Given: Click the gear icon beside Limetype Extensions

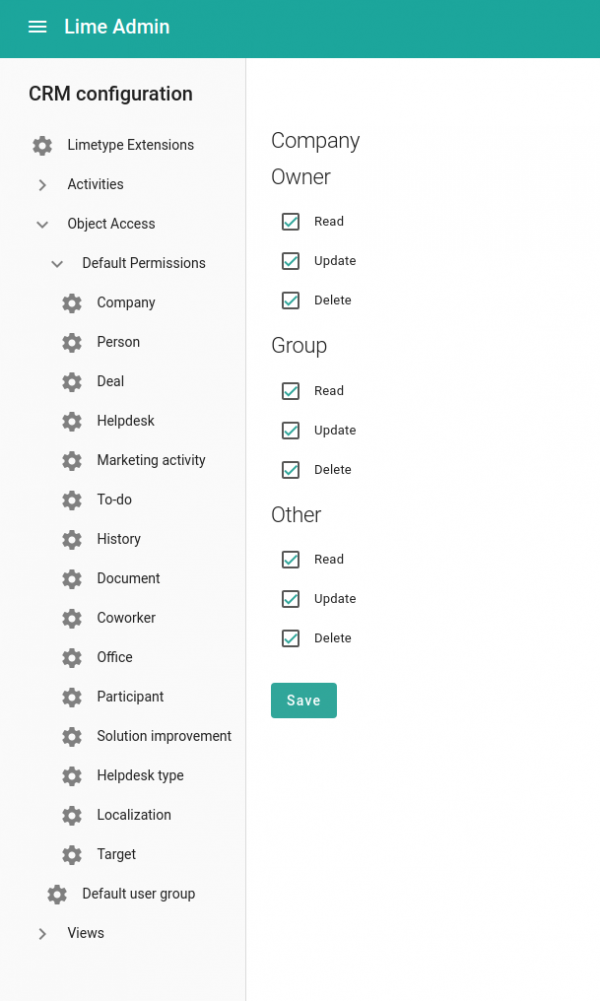Looking at the screenshot, I should (x=42, y=145).
